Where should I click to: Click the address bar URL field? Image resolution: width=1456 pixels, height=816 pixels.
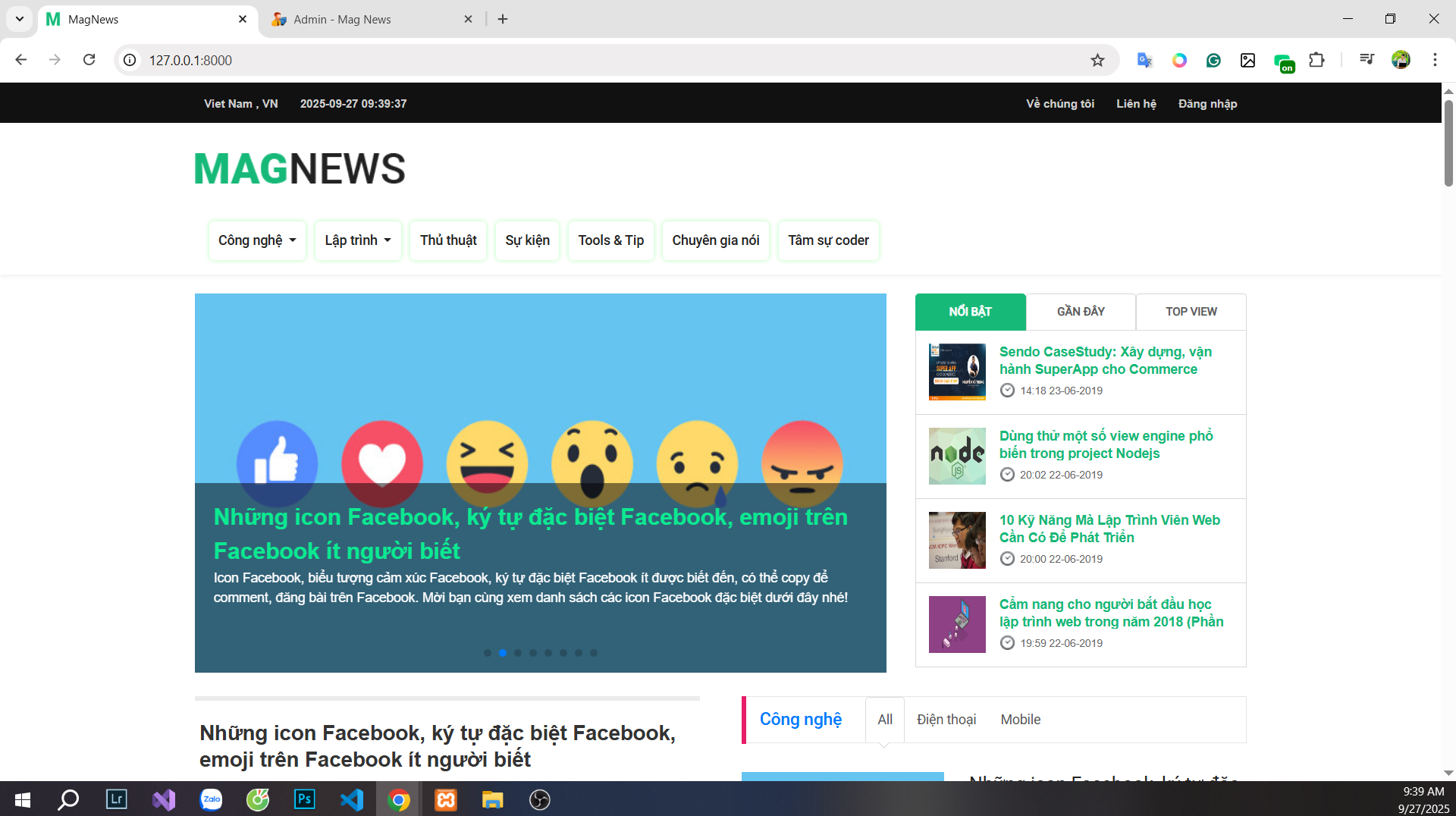pos(607,60)
